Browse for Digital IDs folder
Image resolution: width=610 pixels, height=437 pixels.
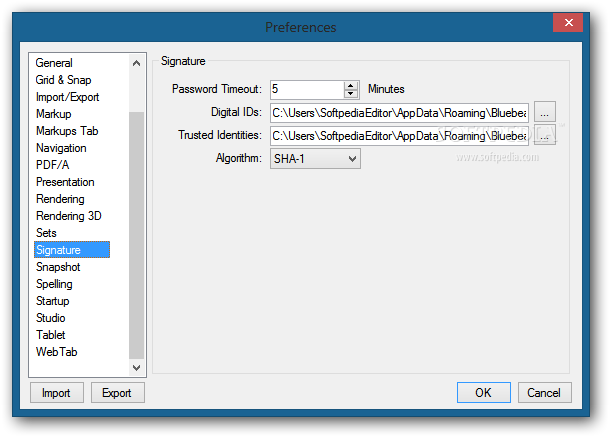[545, 112]
